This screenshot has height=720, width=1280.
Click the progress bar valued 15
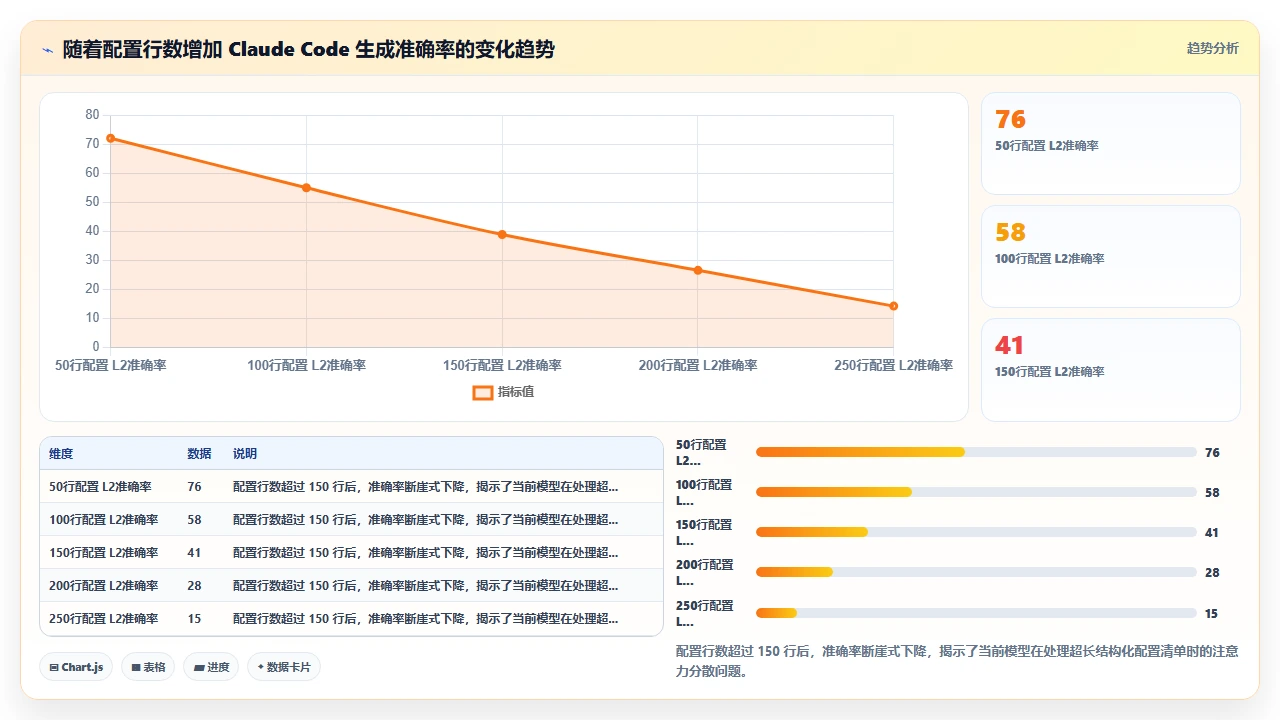pos(976,613)
